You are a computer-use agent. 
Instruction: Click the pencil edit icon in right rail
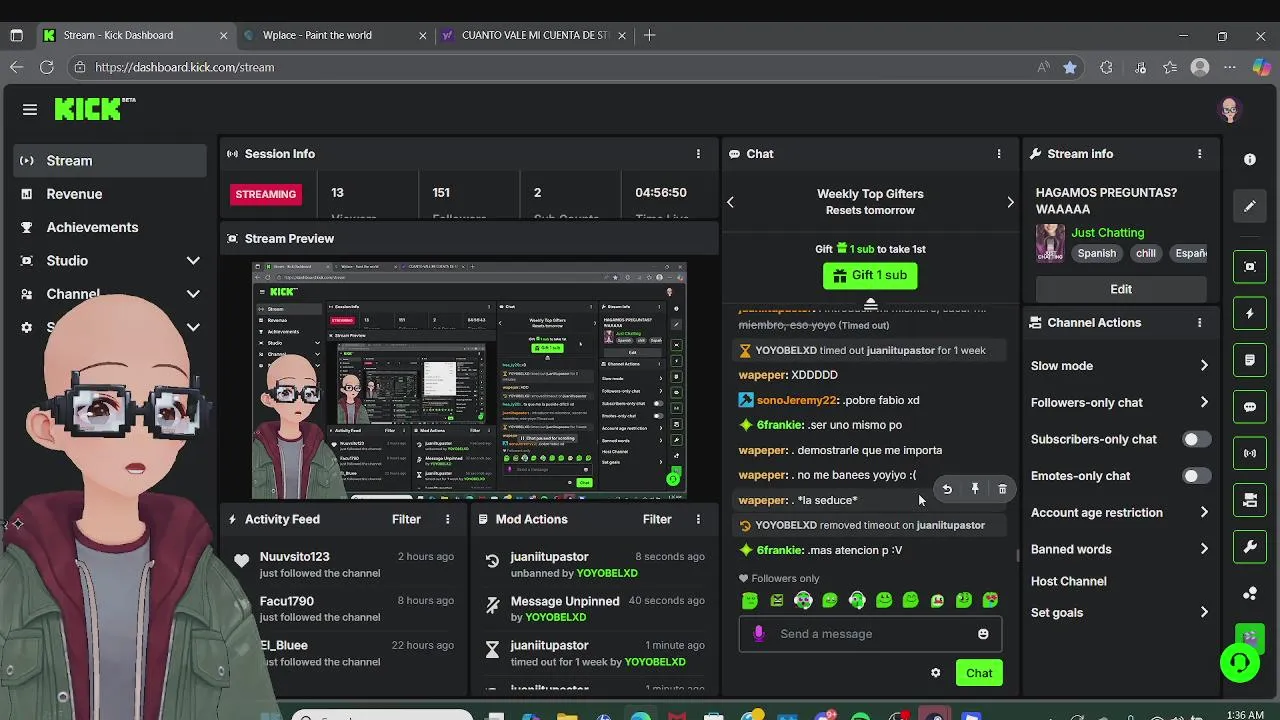click(1250, 206)
